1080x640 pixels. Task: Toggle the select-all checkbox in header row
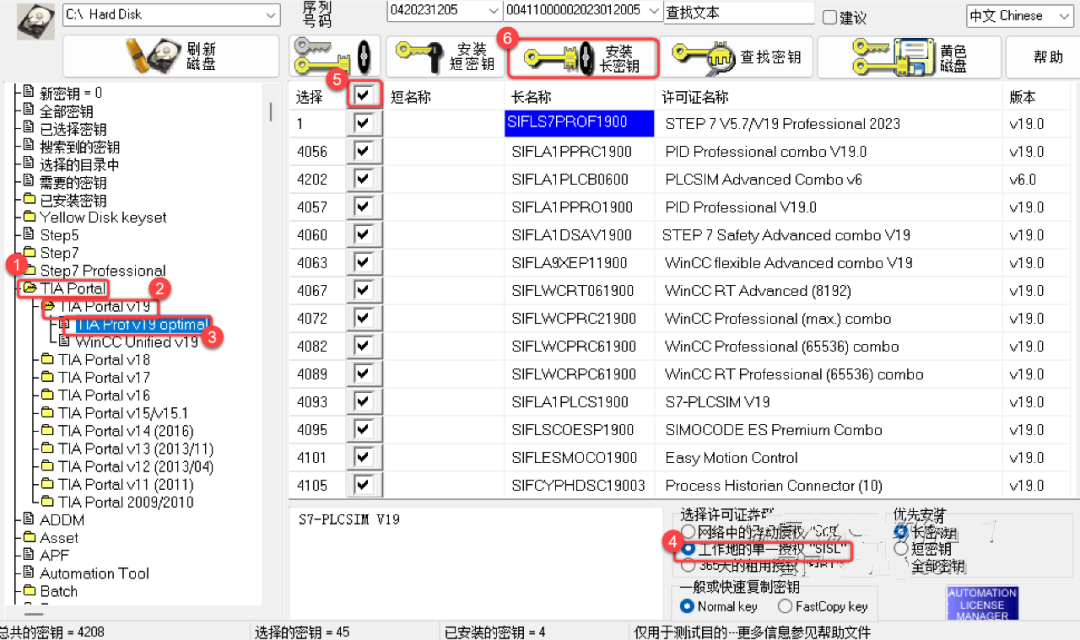[x=364, y=95]
